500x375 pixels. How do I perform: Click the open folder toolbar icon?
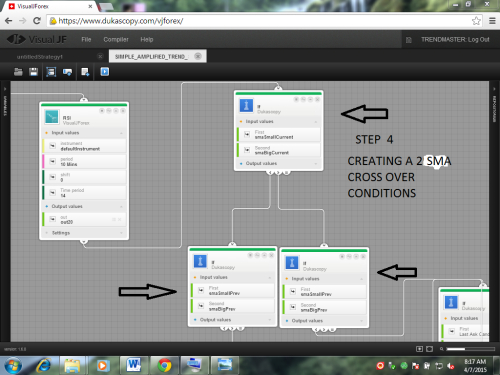point(18,72)
